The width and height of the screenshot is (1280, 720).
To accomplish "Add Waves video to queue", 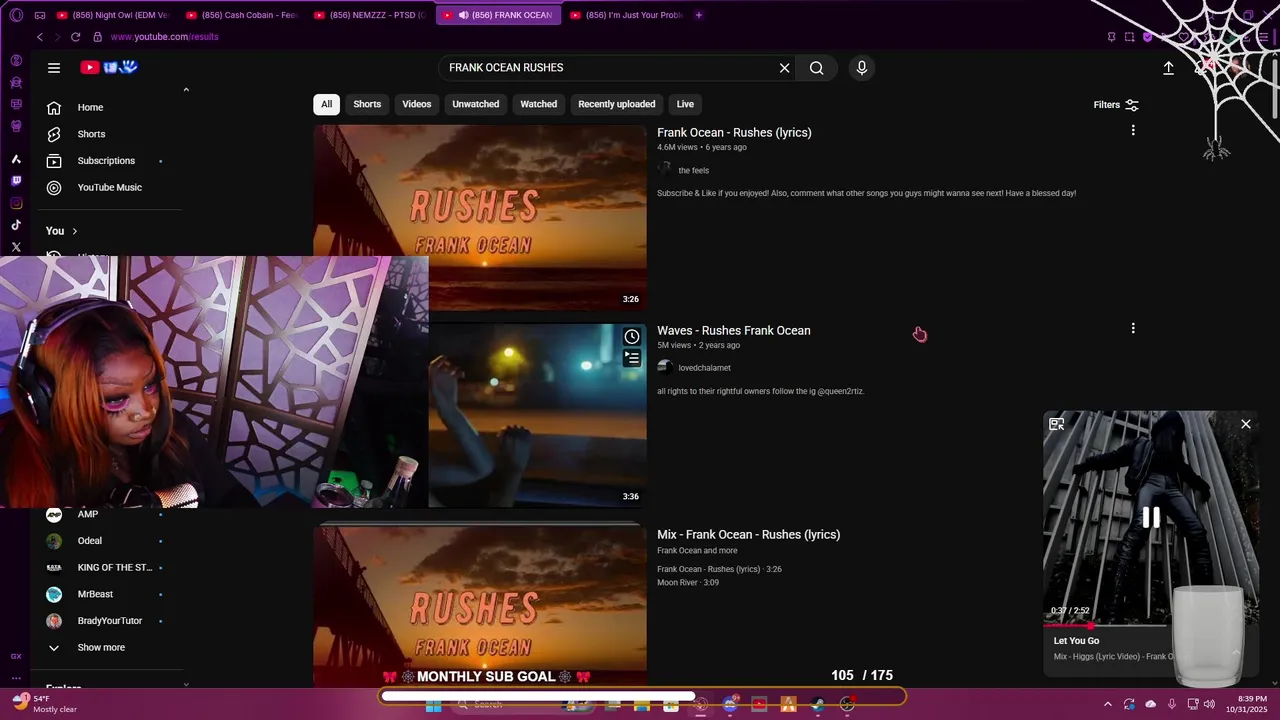I will point(632,358).
